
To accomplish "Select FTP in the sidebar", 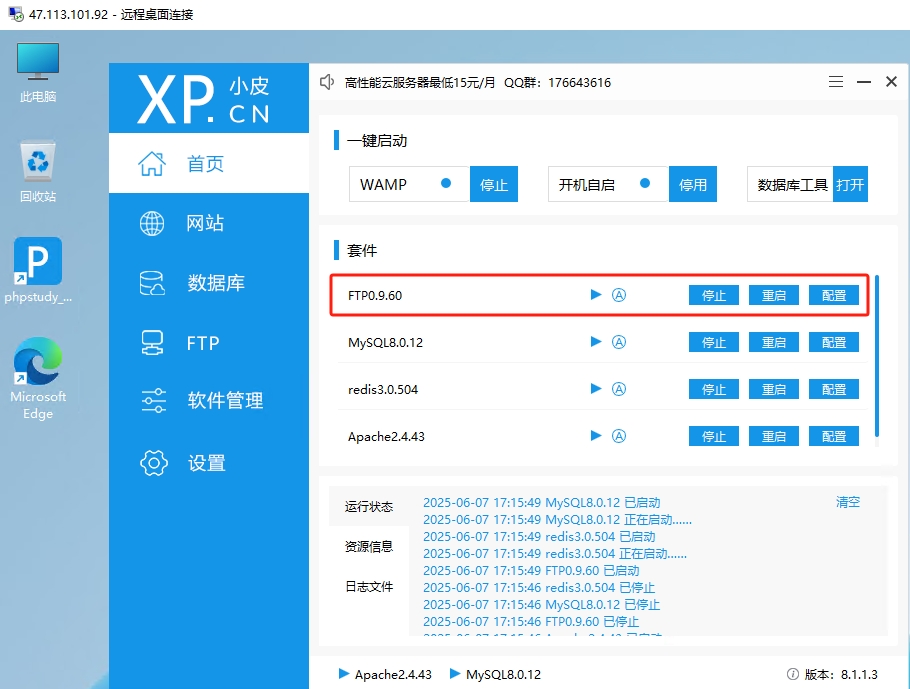I will click(x=209, y=343).
